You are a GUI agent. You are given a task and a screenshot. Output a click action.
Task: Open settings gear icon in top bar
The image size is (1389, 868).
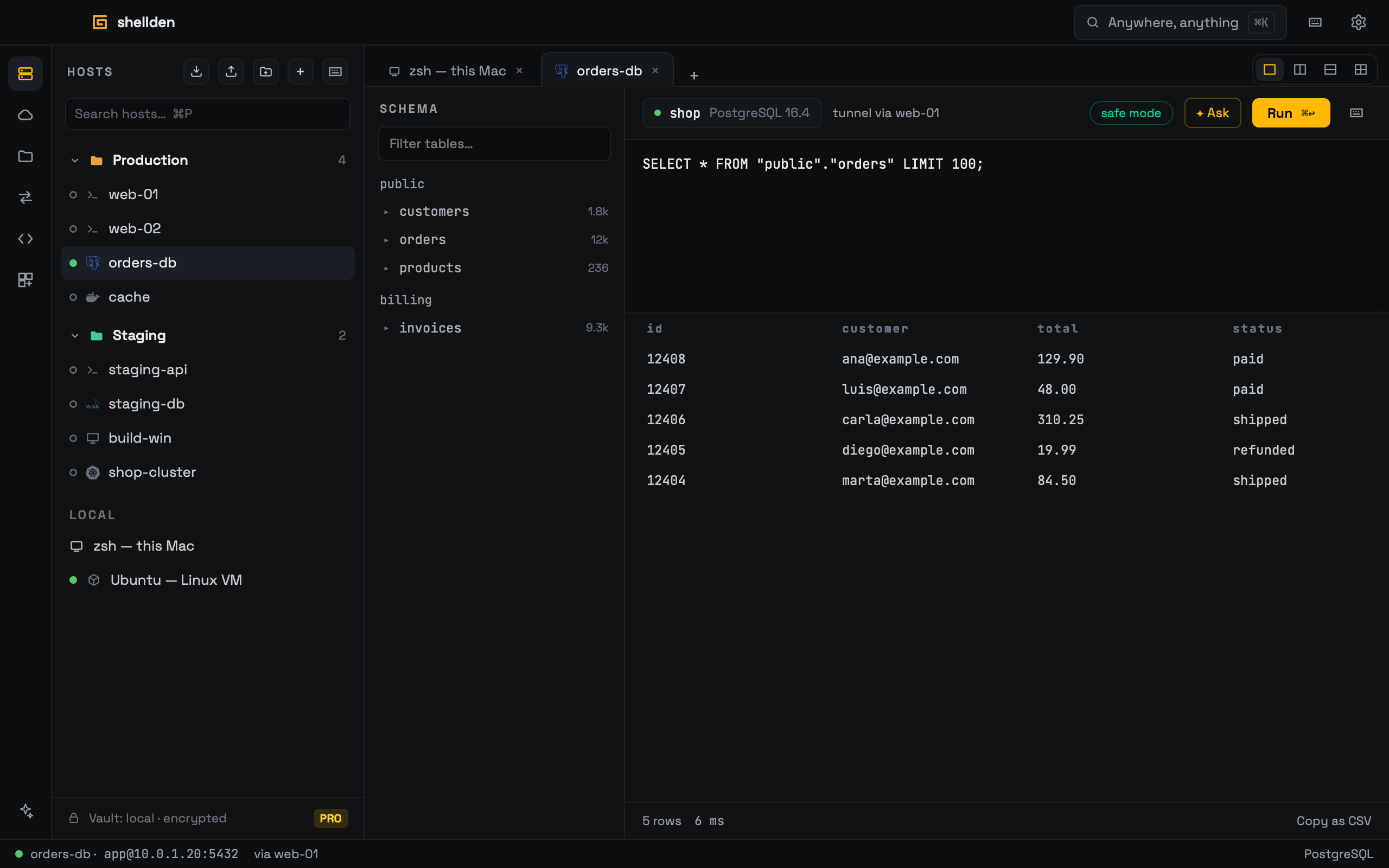coord(1358,22)
